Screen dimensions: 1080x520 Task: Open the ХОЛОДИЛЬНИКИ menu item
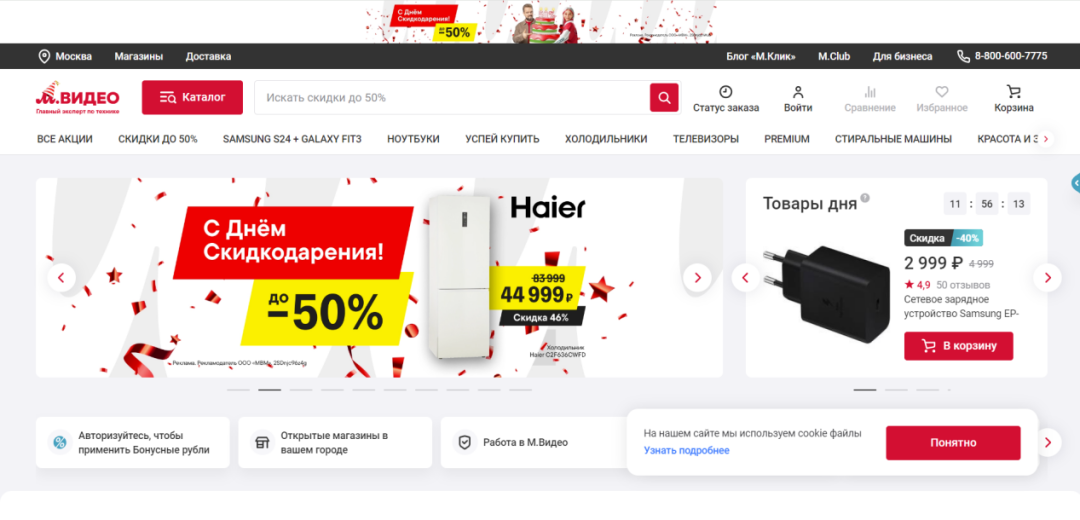(x=606, y=139)
